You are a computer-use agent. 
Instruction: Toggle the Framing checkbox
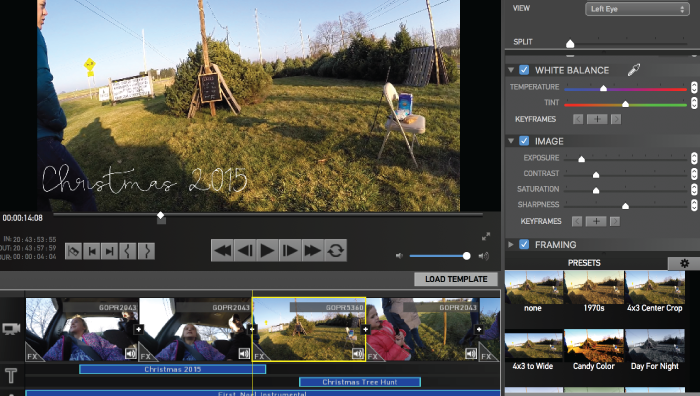coord(524,244)
